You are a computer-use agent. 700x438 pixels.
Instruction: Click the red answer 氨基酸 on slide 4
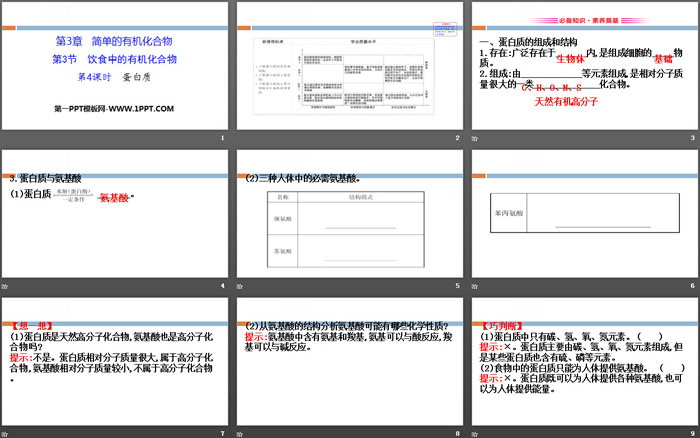tap(114, 198)
